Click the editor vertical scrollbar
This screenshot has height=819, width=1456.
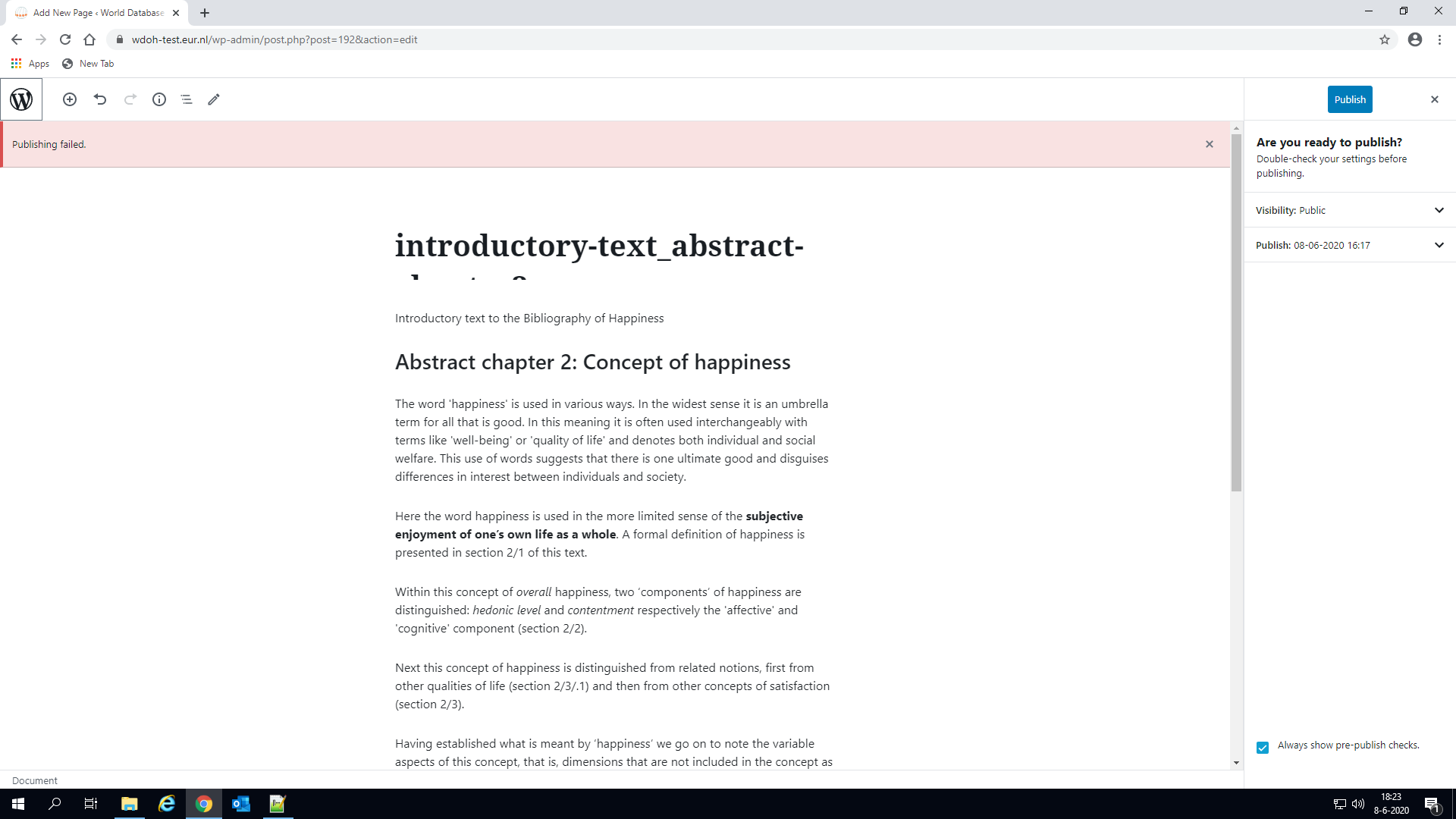[x=1236, y=312]
